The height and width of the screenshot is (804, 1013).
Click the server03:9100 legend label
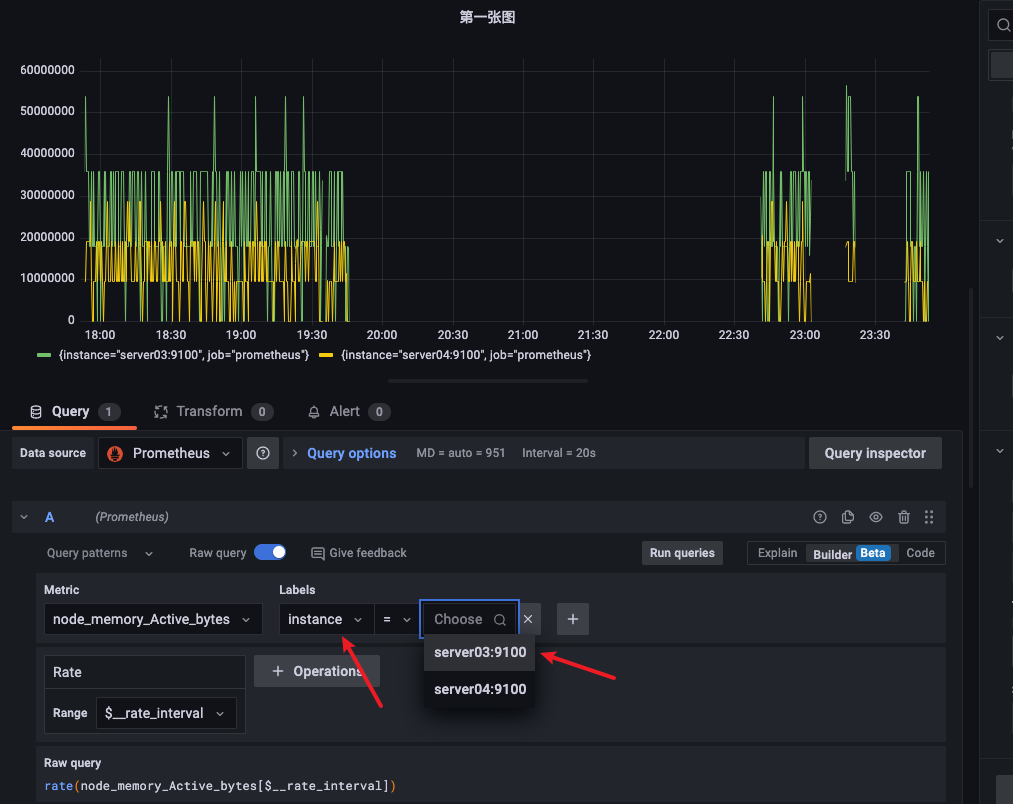(x=183, y=355)
